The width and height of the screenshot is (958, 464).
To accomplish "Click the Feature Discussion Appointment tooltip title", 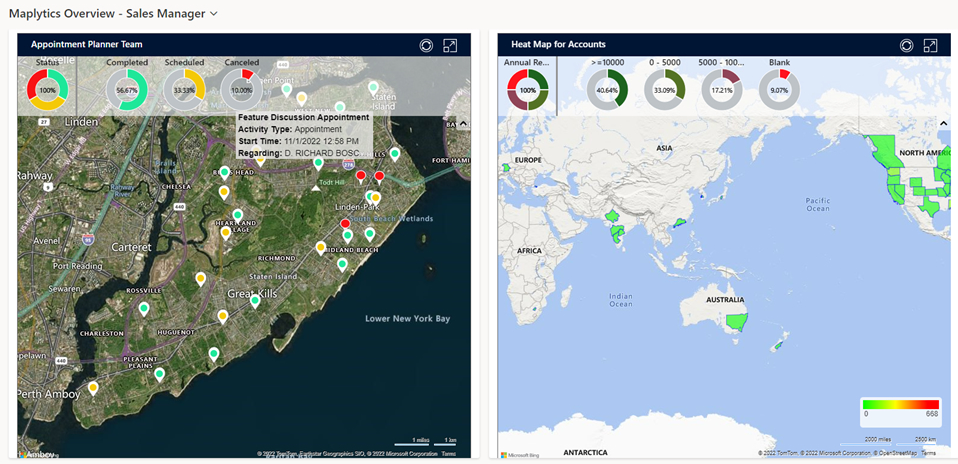I will click(304, 117).
